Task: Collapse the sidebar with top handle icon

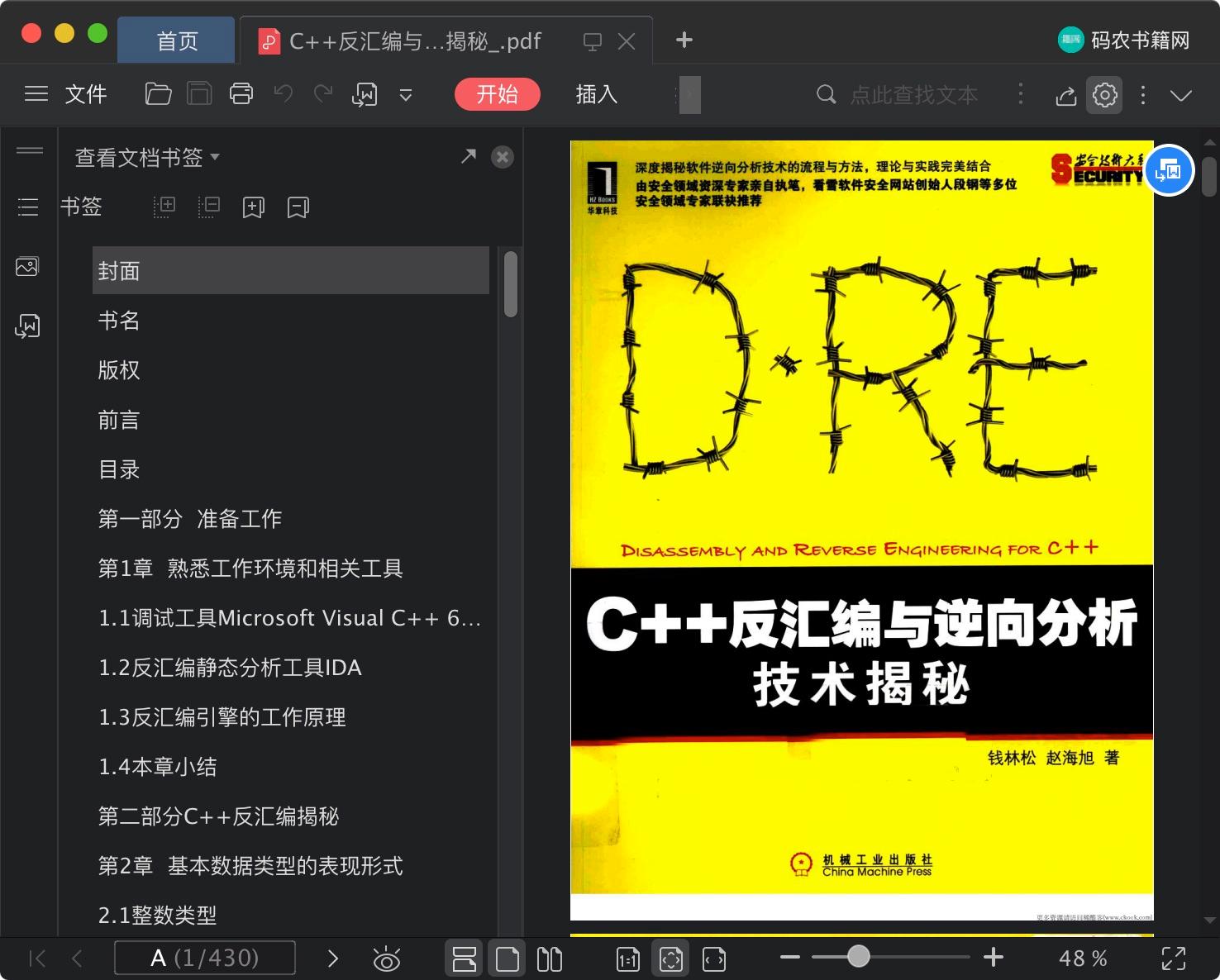Action: pyautogui.click(x=30, y=150)
